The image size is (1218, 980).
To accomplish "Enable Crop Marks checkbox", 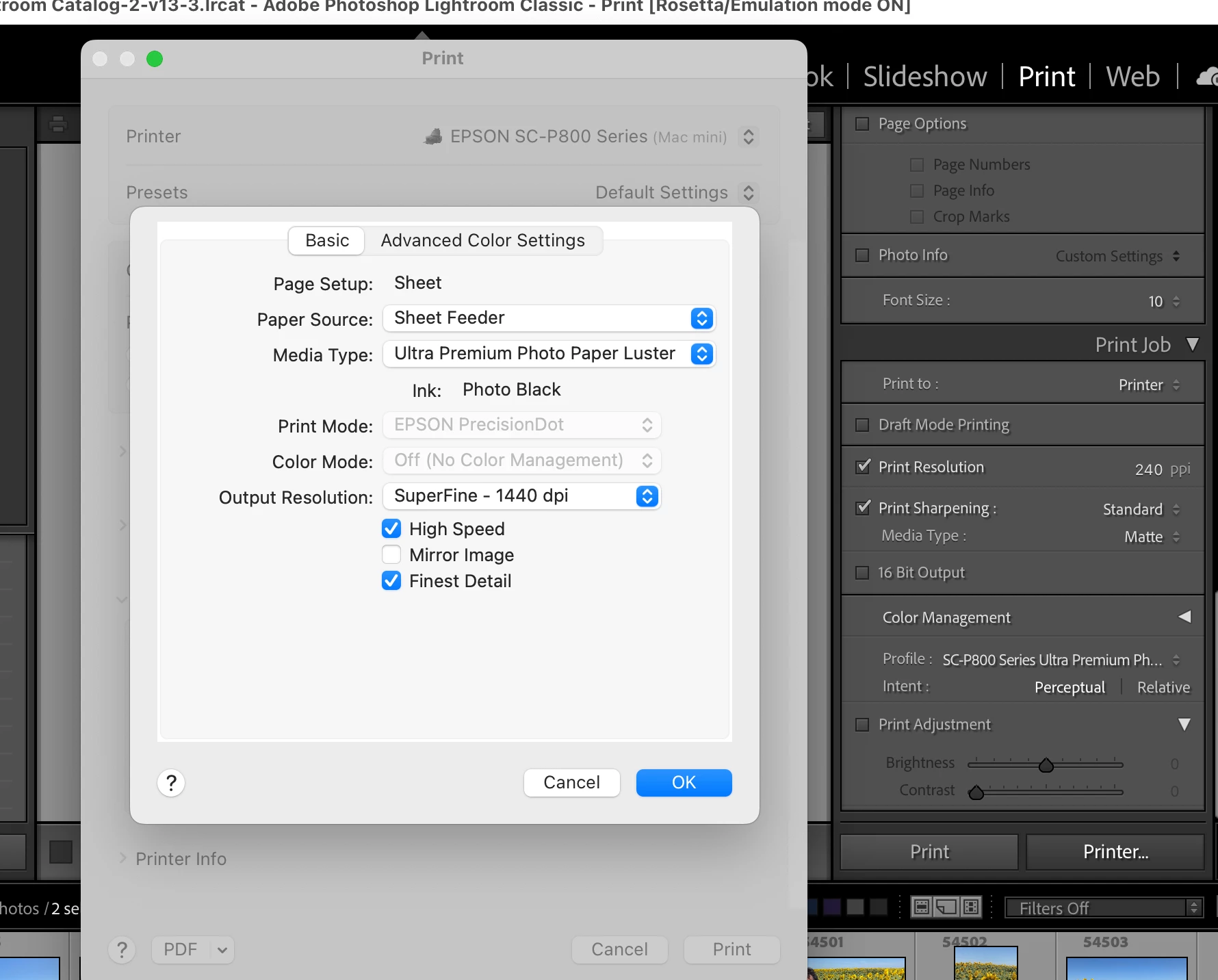I will point(917,216).
